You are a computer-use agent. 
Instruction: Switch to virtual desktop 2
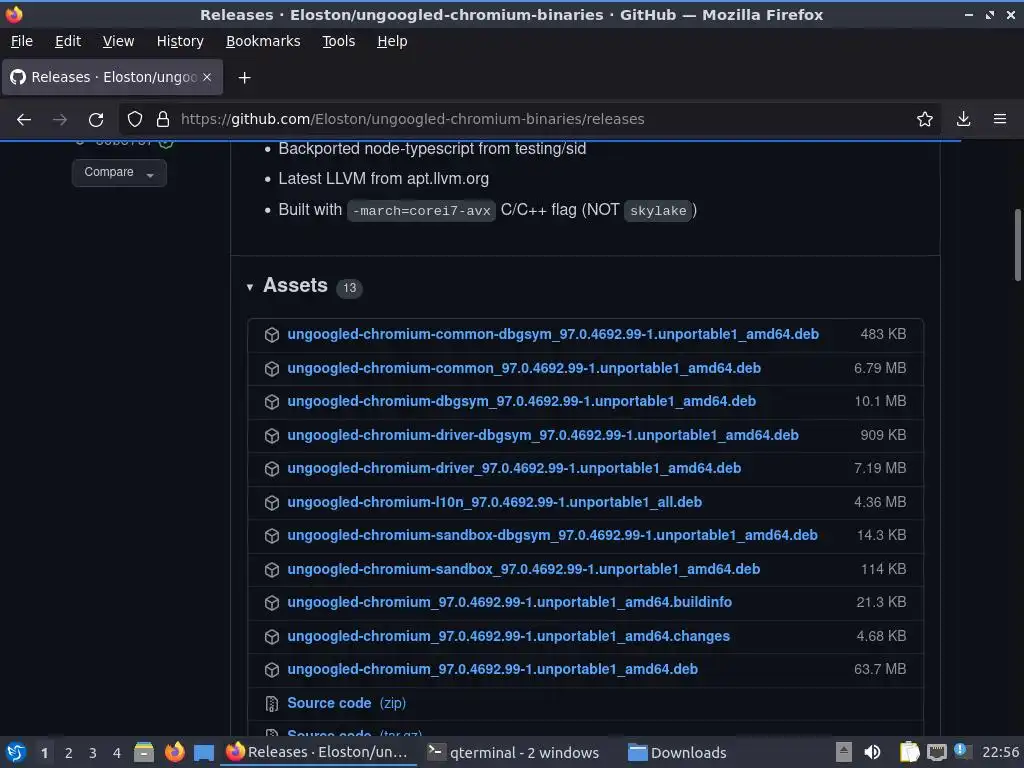[x=69, y=753]
